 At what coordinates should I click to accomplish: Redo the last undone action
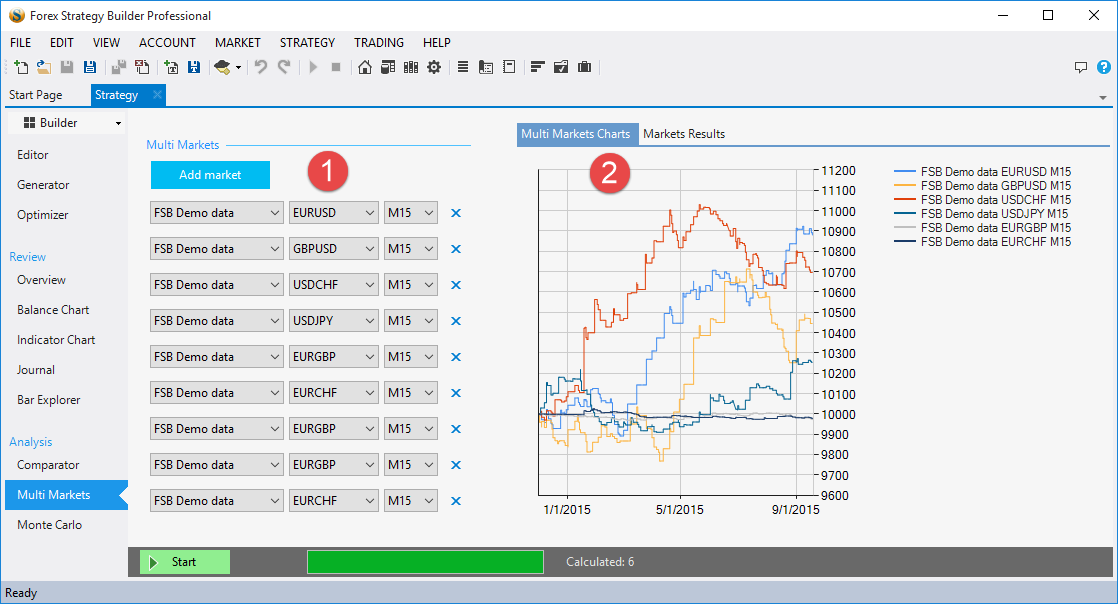tap(284, 67)
